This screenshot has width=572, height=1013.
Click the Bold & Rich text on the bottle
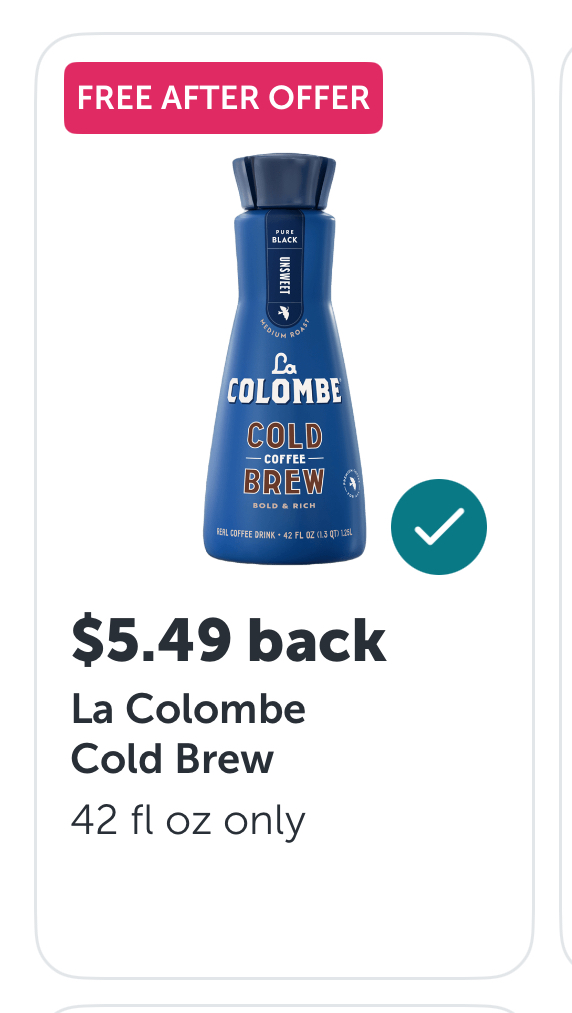tap(284, 506)
